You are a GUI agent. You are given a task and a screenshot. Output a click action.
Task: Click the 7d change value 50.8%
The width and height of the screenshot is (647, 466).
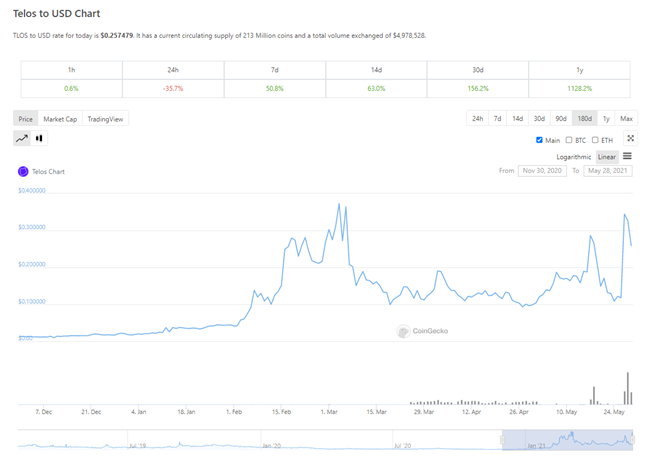coord(275,88)
